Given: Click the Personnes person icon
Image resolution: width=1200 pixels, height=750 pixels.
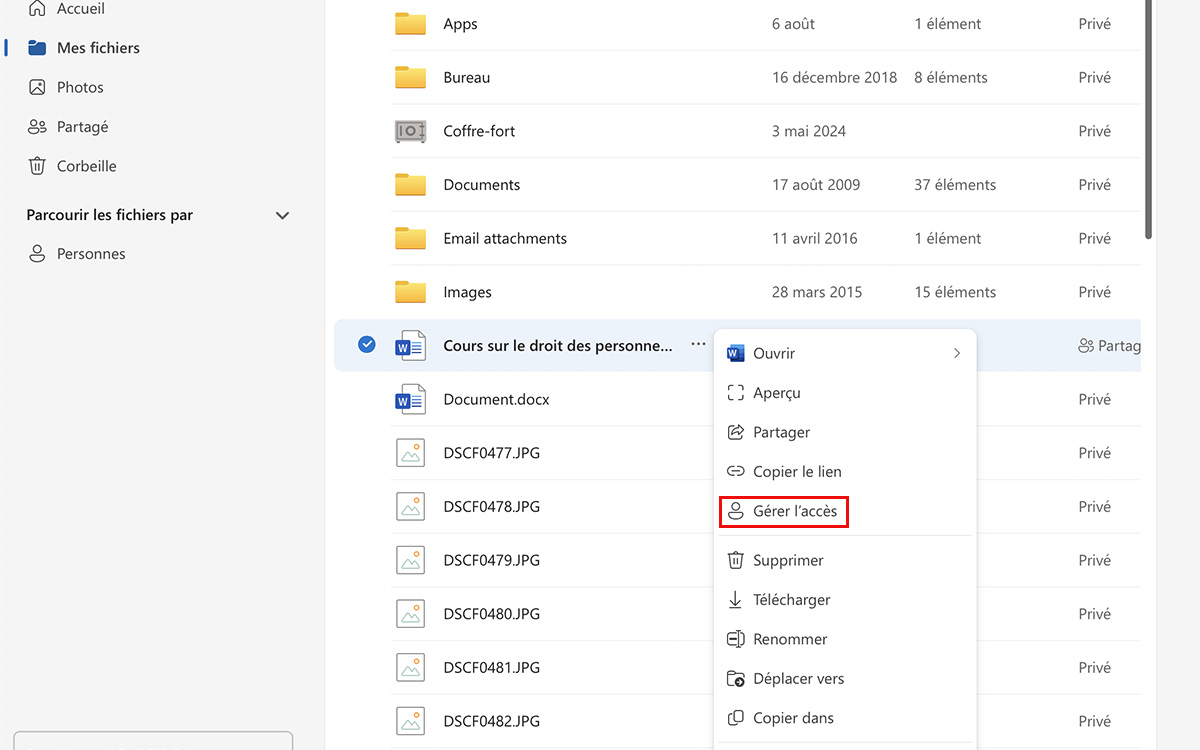Looking at the screenshot, I should point(37,254).
